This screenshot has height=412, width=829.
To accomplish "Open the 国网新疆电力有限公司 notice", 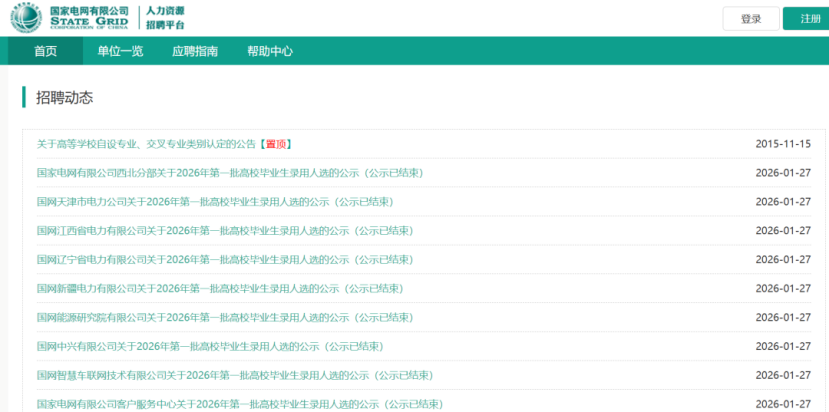I will [x=220, y=289].
